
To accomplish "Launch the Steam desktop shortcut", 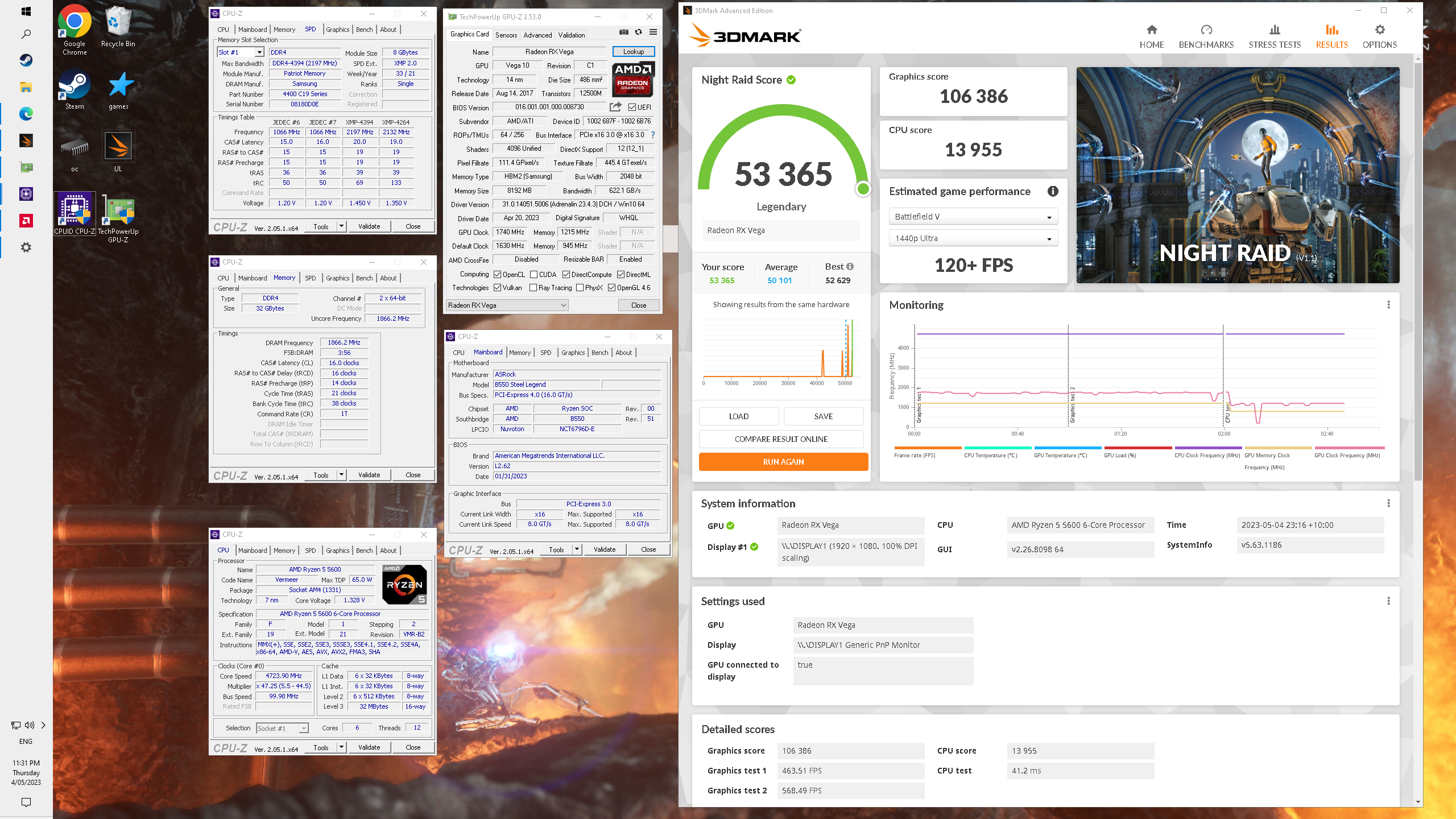I will click(75, 89).
